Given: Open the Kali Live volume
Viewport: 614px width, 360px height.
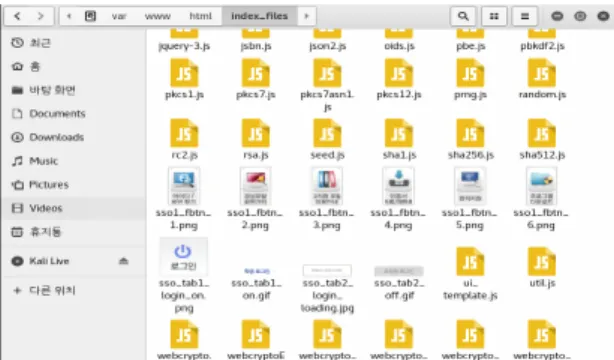Looking at the screenshot, I should pyautogui.click(x=74, y=261).
